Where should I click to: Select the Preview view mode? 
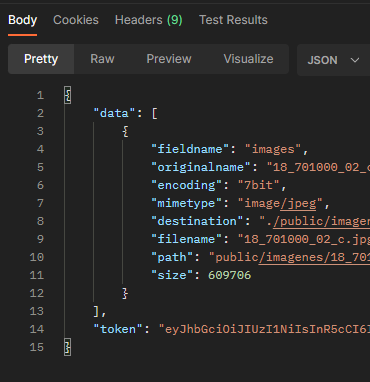tap(169, 59)
